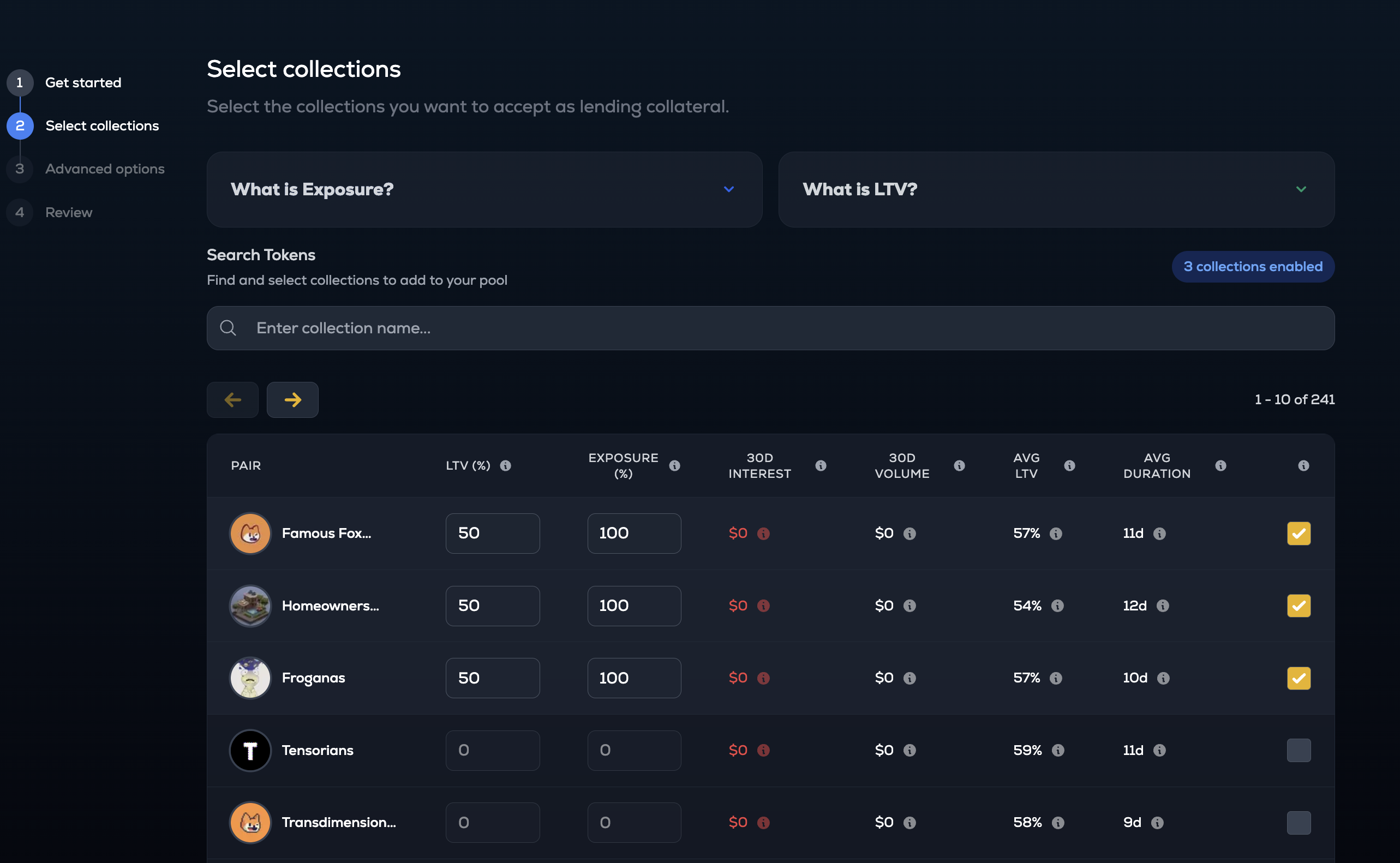This screenshot has height=863, width=1400.
Task: Click info icon next to 30D Interest header
Action: pos(821,466)
